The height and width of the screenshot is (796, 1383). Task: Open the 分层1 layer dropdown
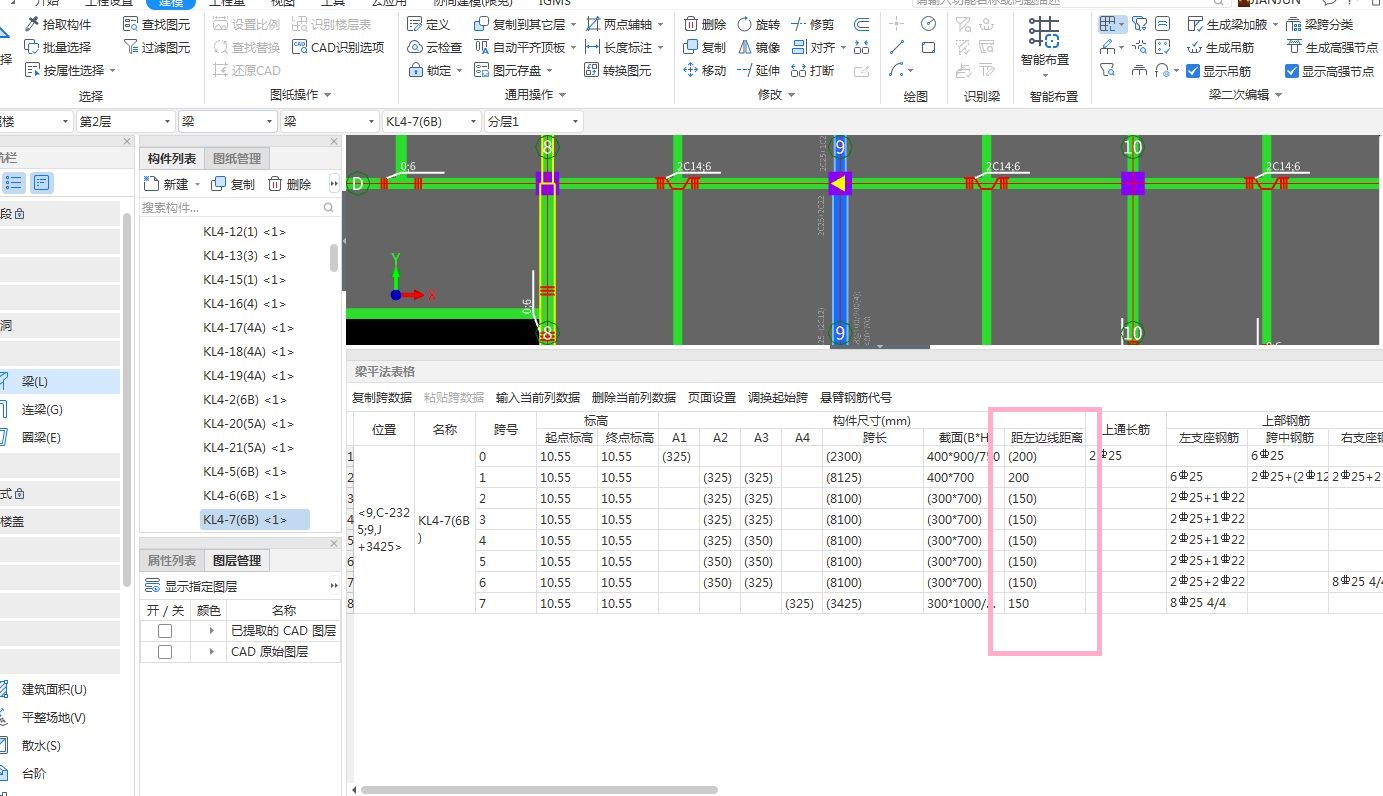pyautogui.click(x=533, y=121)
